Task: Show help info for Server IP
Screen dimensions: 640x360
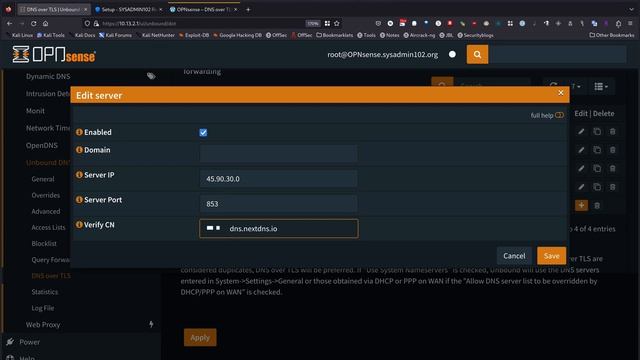Action: [79, 175]
